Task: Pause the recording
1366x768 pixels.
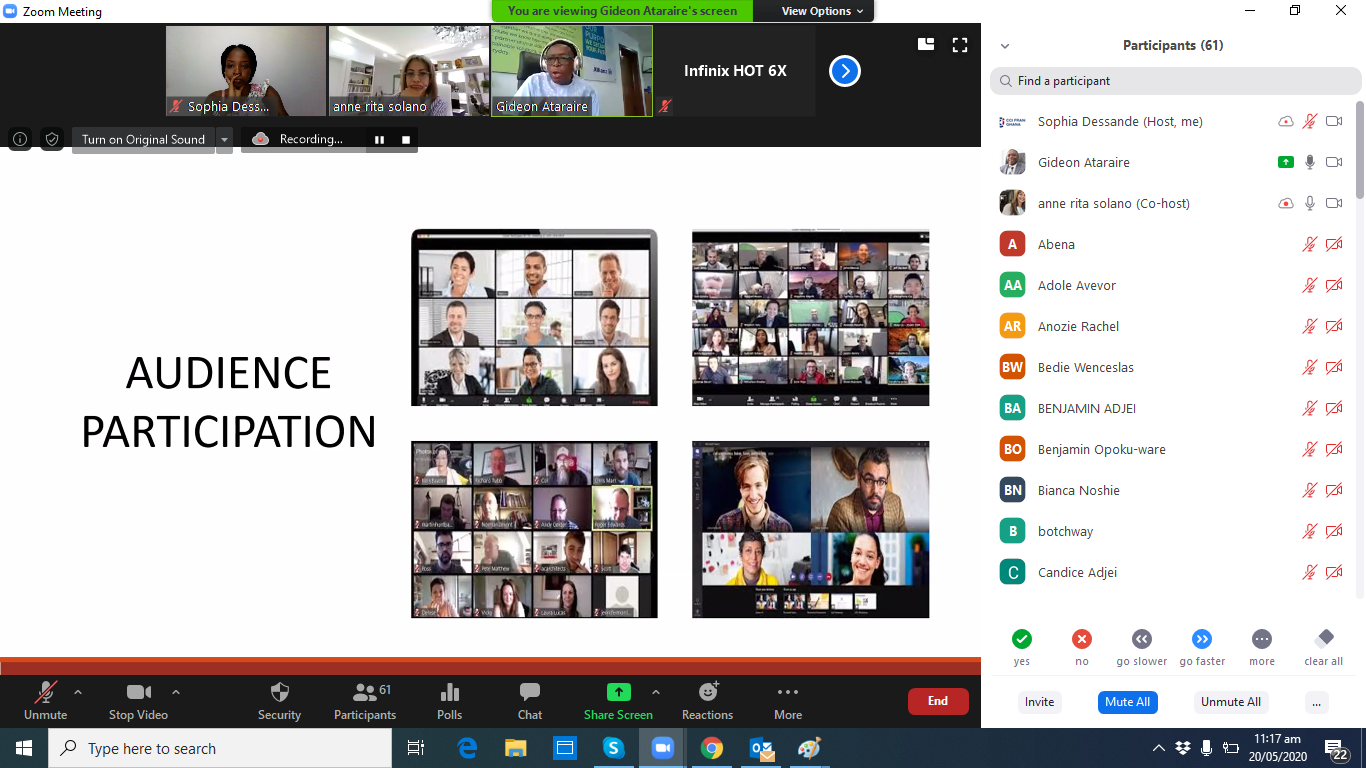Action: click(x=379, y=140)
